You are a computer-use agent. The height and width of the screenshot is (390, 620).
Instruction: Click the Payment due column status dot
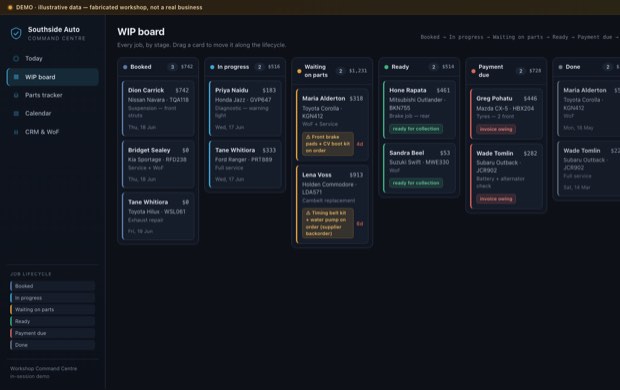point(473,71)
